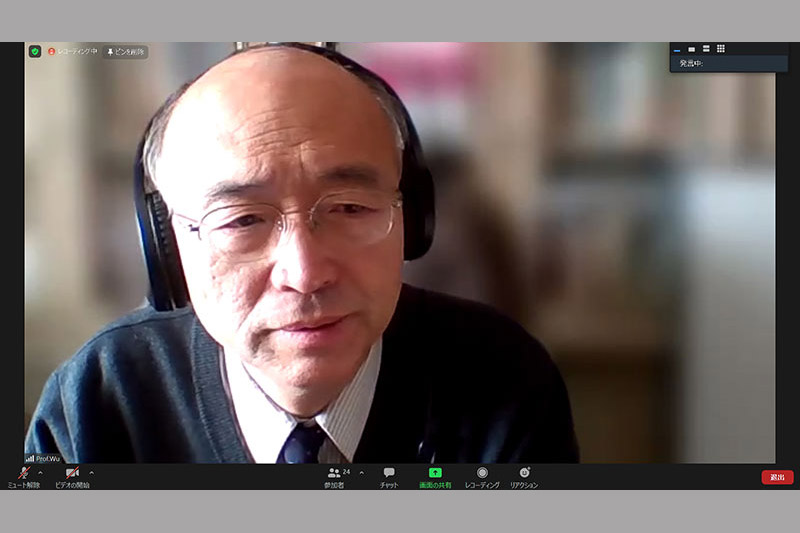Switch thumbnail panel to single speaker view
800x533 pixels.
point(691,49)
